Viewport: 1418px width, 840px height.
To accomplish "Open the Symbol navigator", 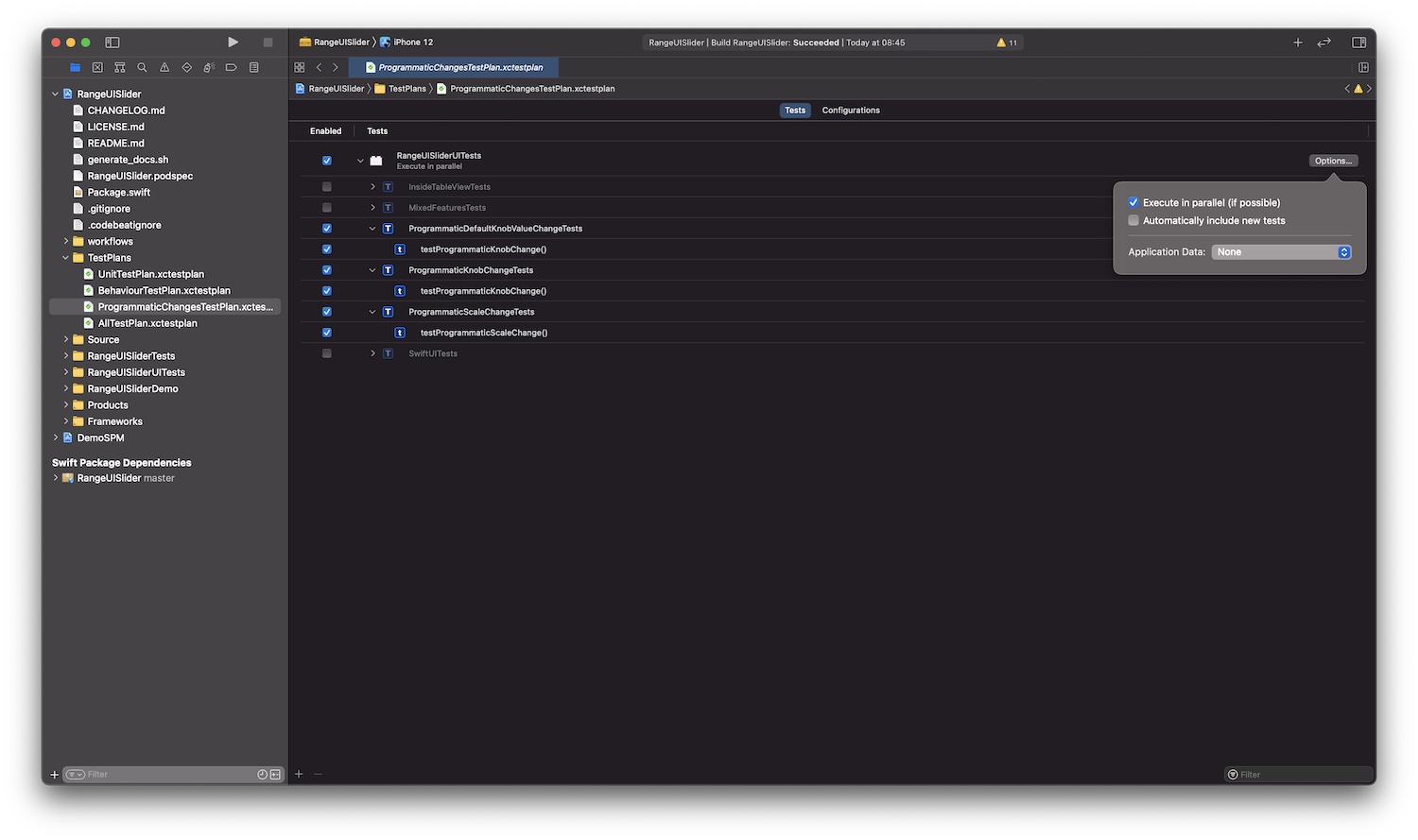I will pos(119,67).
